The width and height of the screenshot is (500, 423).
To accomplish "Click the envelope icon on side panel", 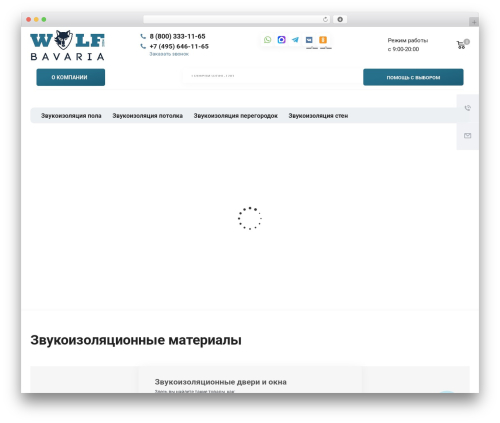I will pyautogui.click(x=468, y=136).
